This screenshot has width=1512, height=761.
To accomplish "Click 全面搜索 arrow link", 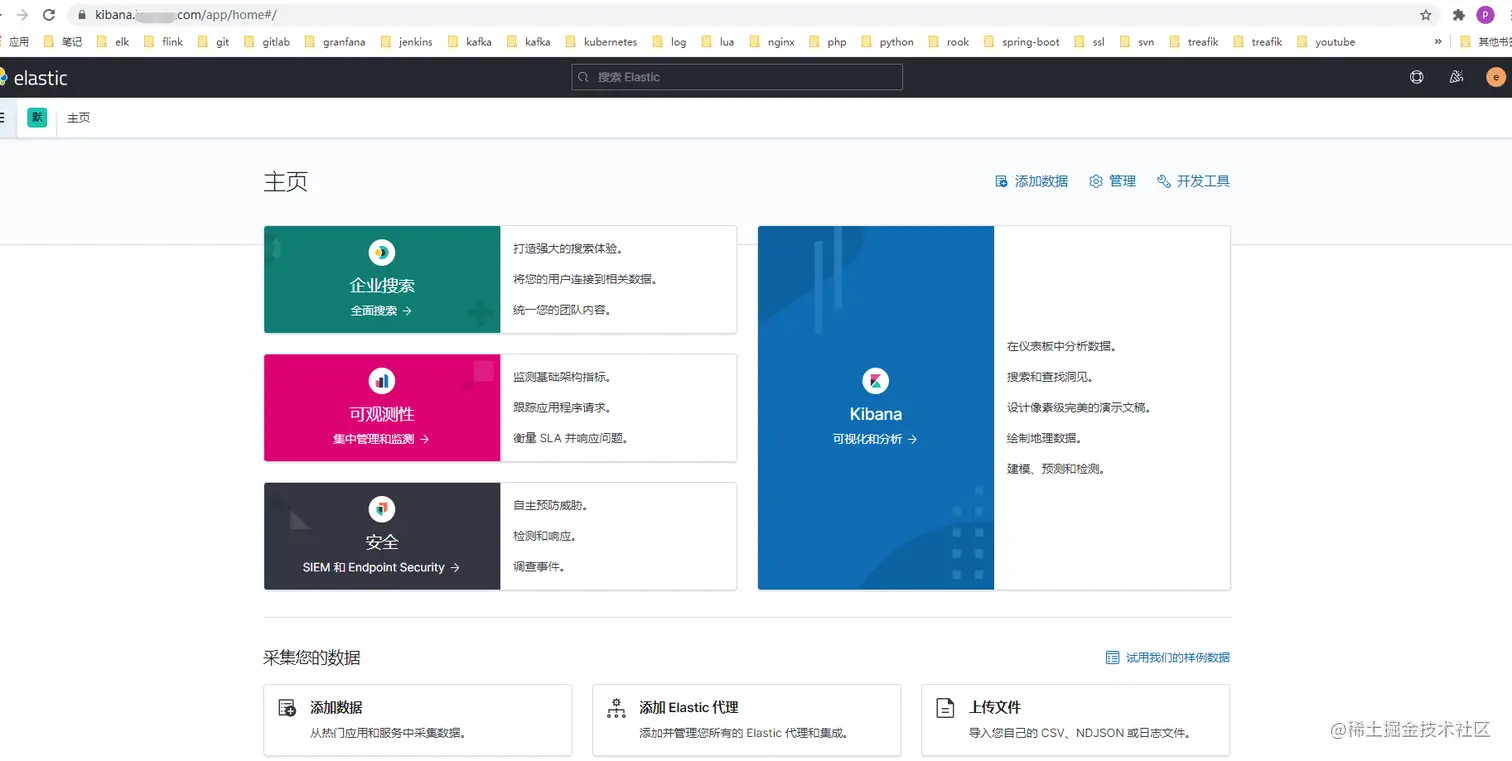I will tap(381, 311).
